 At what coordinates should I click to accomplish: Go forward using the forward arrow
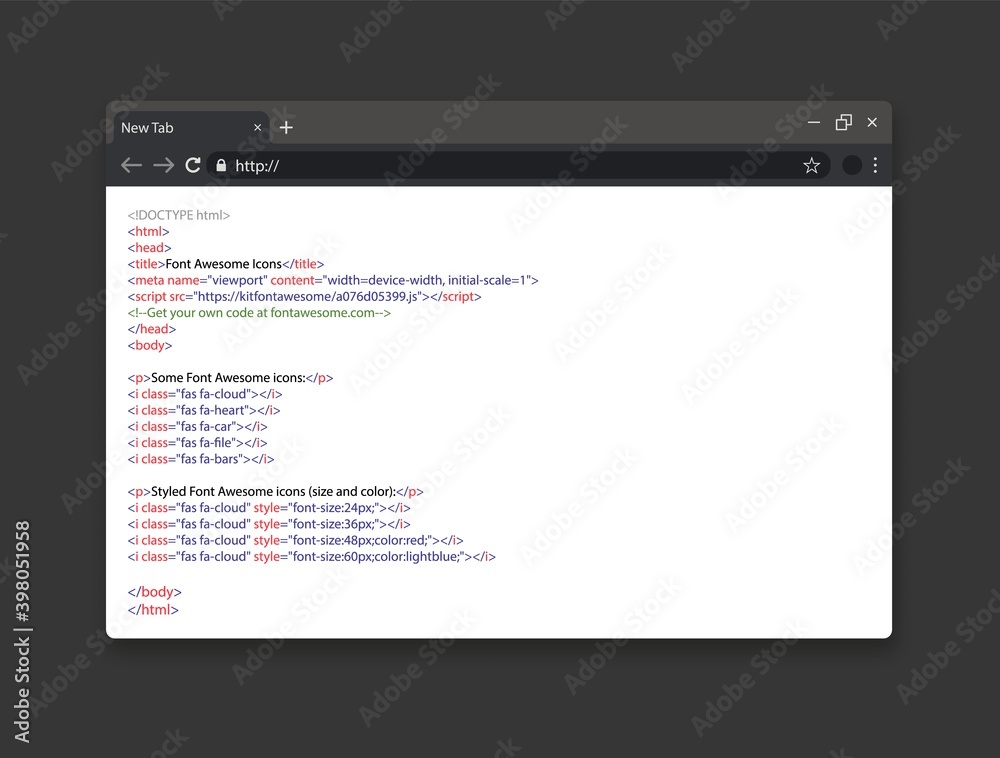pyautogui.click(x=163, y=166)
